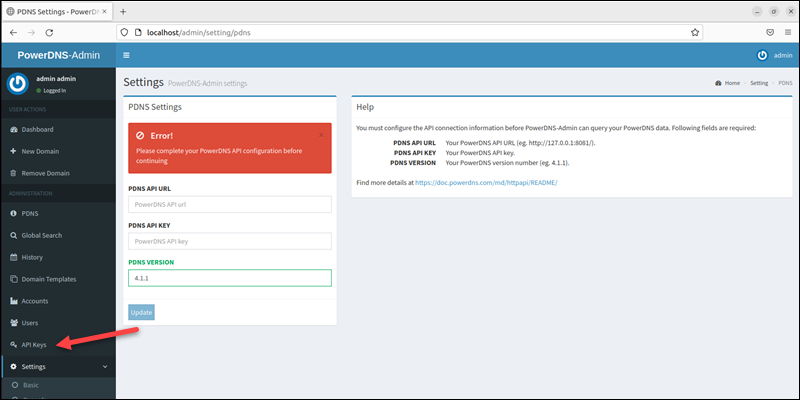Reload the page with the refresh icon
The image size is (800, 400).
49,33
